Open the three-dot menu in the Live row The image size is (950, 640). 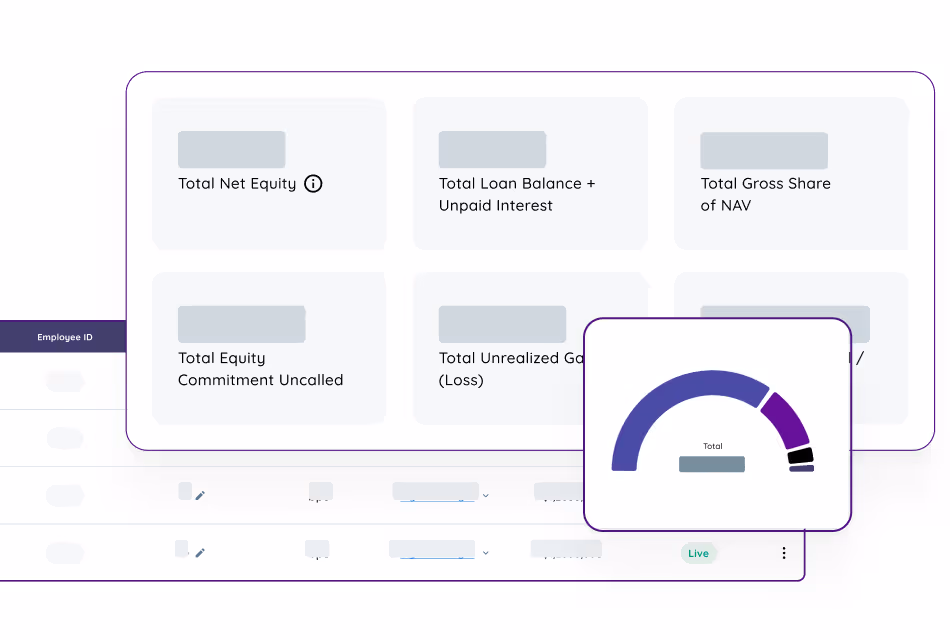tap(784, 553)
